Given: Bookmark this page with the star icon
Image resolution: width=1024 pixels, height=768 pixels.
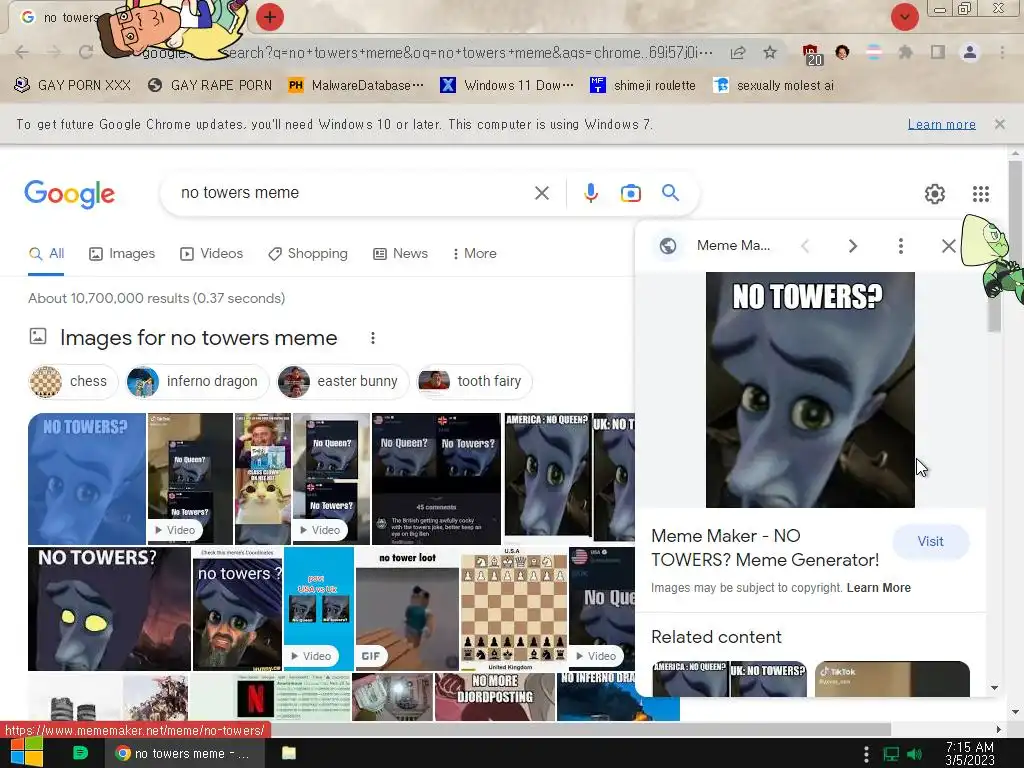Looking at the screenshot, I should click(x=770, y=52).
